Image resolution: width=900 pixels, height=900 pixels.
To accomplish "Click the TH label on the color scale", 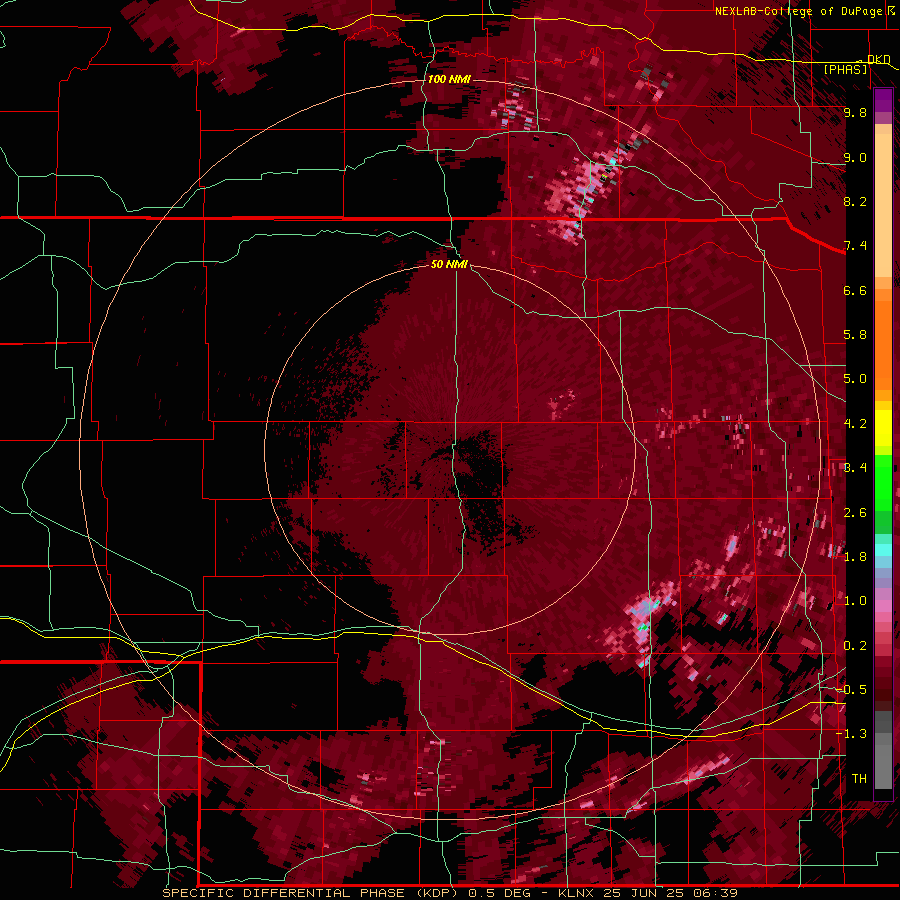I will [859, 779].
